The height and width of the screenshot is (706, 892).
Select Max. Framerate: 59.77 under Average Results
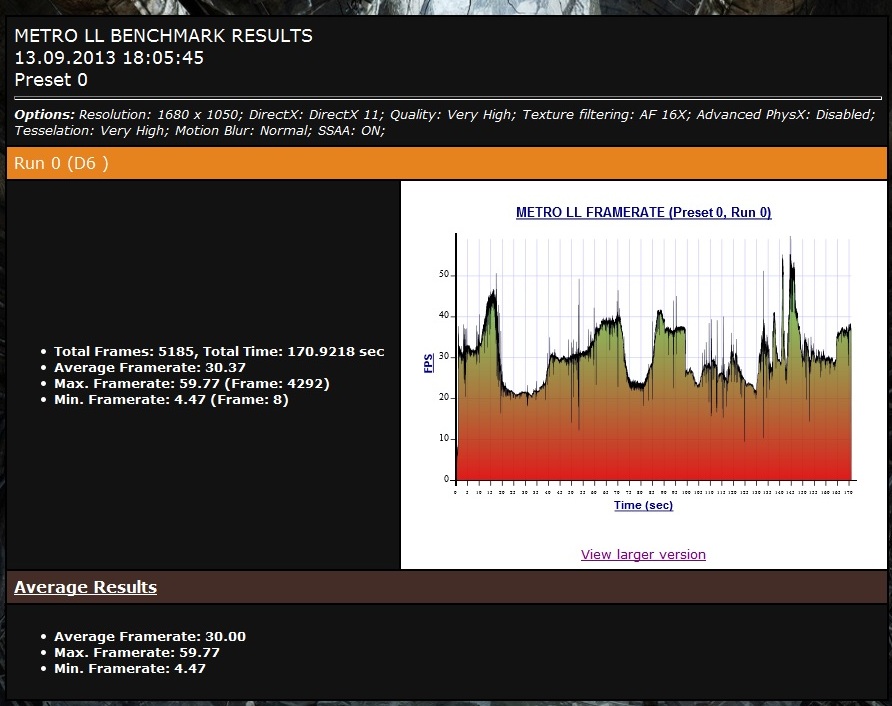(137, 653)
